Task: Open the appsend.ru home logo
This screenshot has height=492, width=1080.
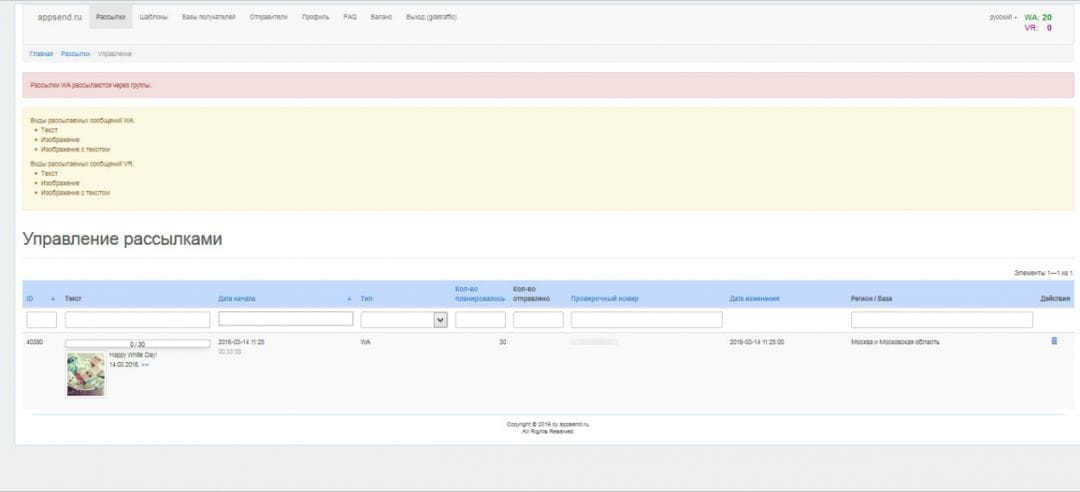Action: pos(59,17)
